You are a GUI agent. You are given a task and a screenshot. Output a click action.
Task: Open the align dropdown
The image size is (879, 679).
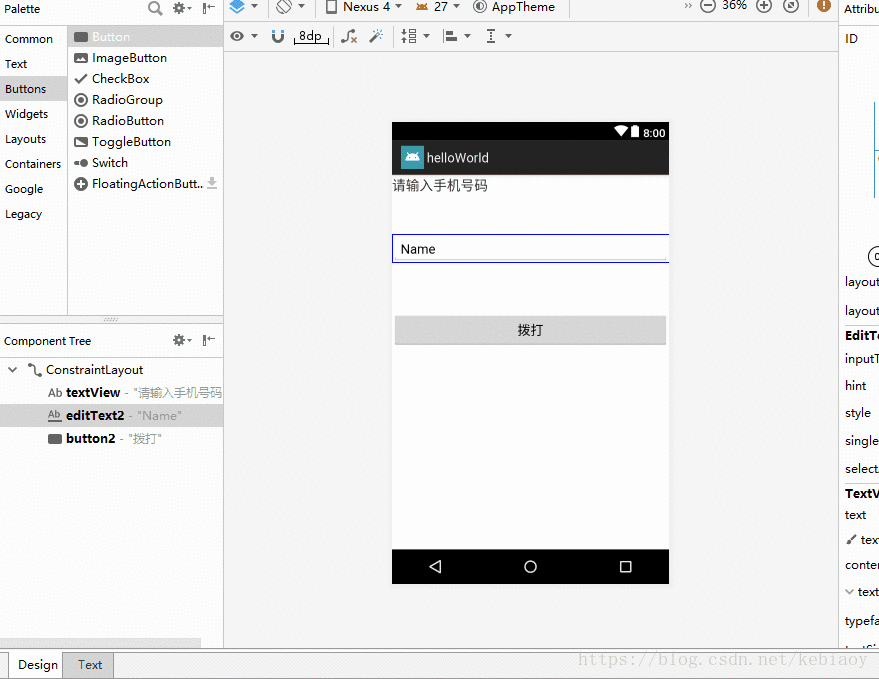456,36
